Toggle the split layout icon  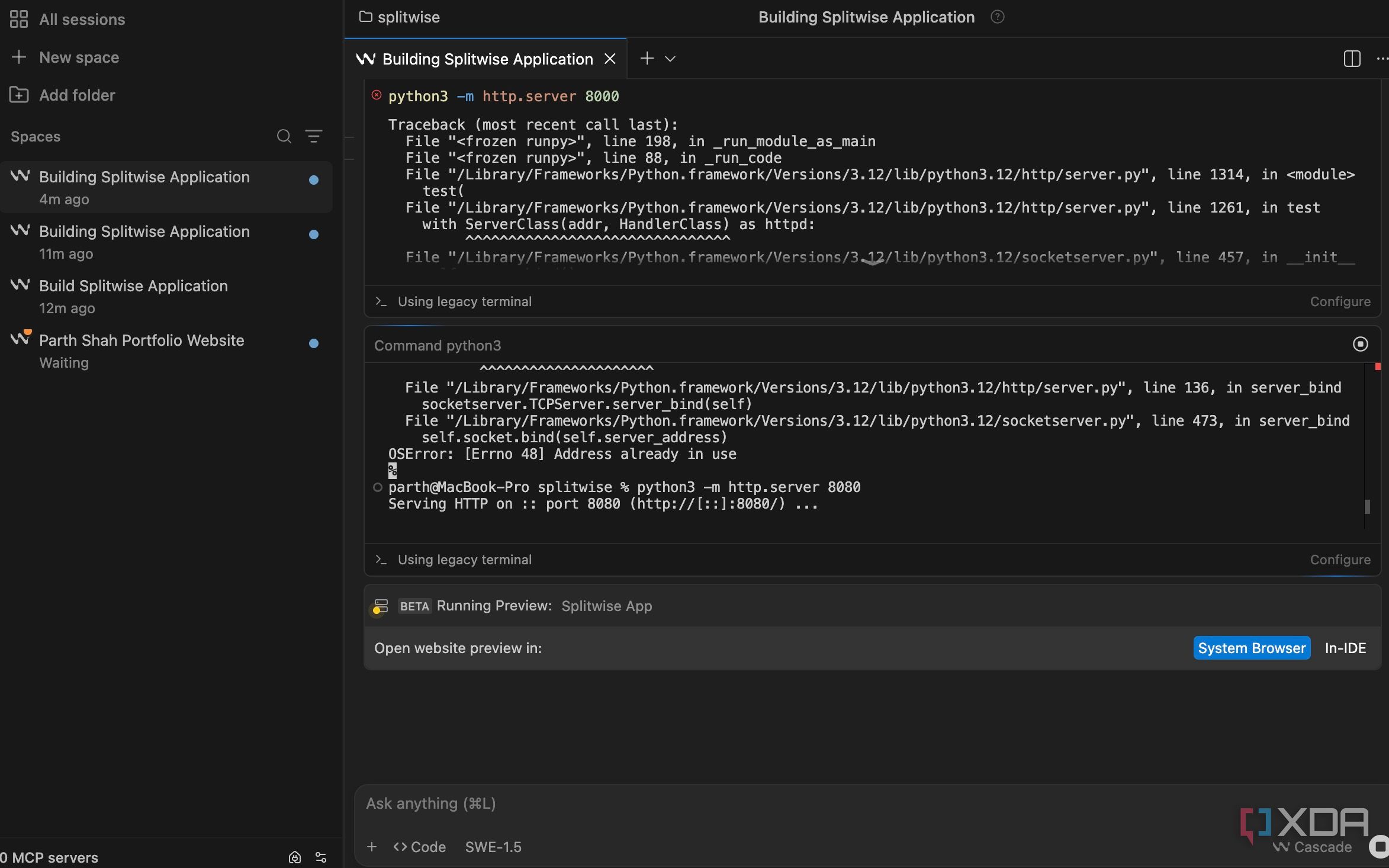click(1352, 59)
